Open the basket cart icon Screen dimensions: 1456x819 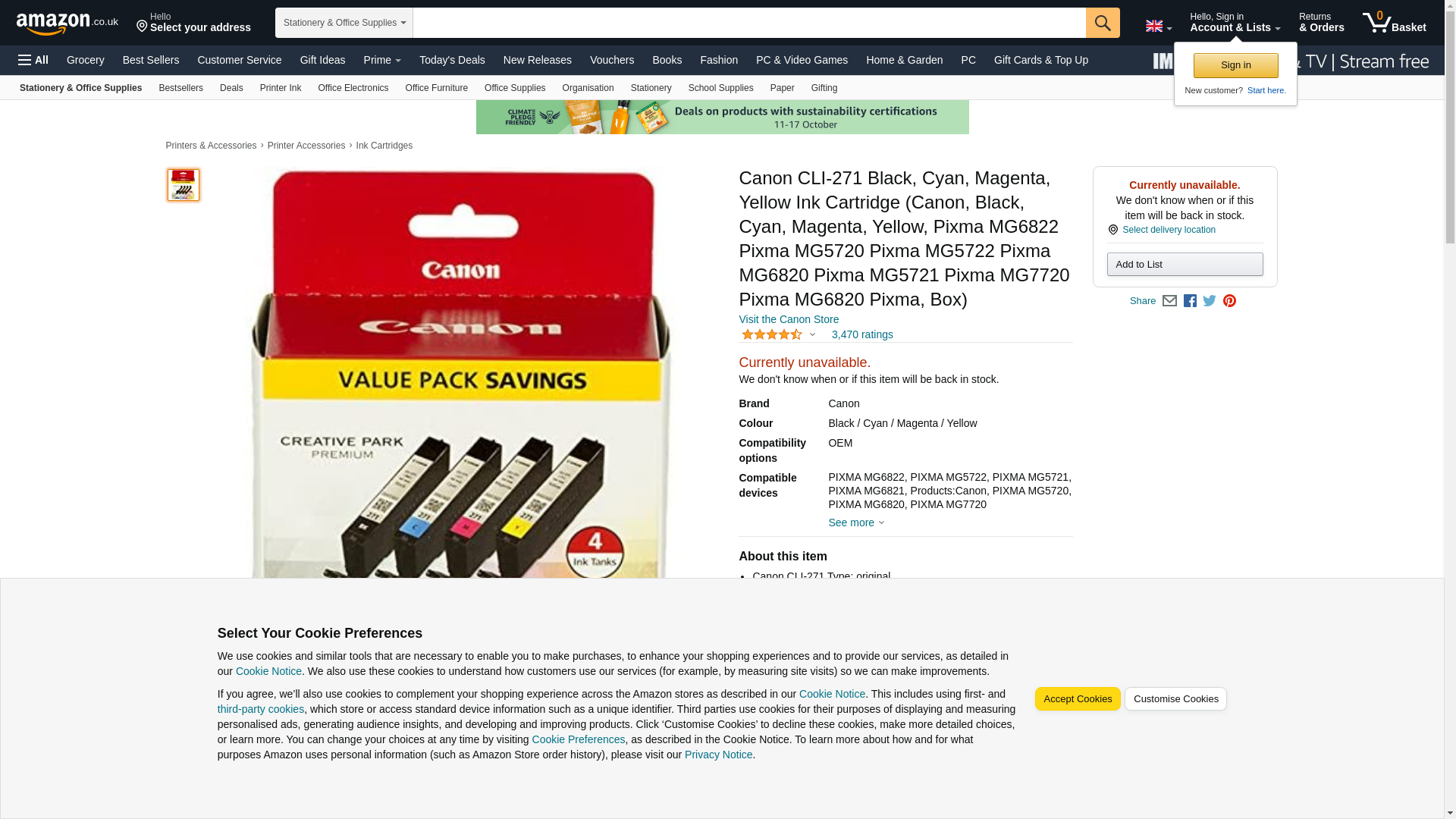click(1394, 23)
